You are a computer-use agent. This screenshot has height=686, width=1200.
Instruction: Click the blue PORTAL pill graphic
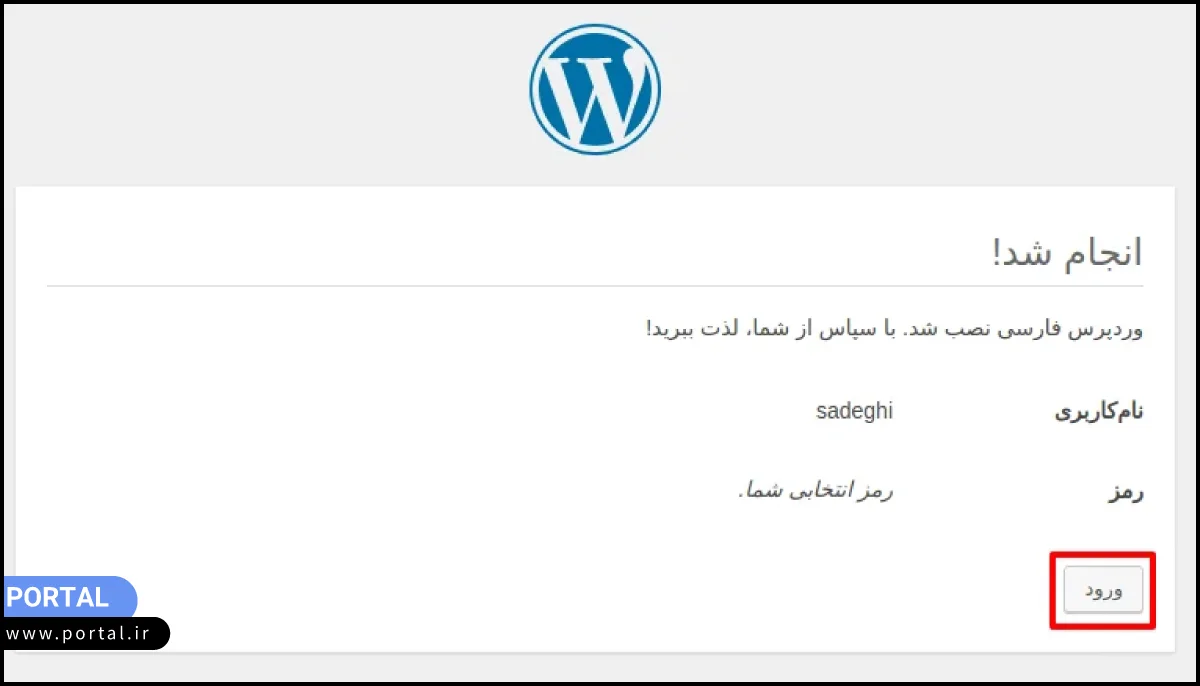click(x=65, y=597)
